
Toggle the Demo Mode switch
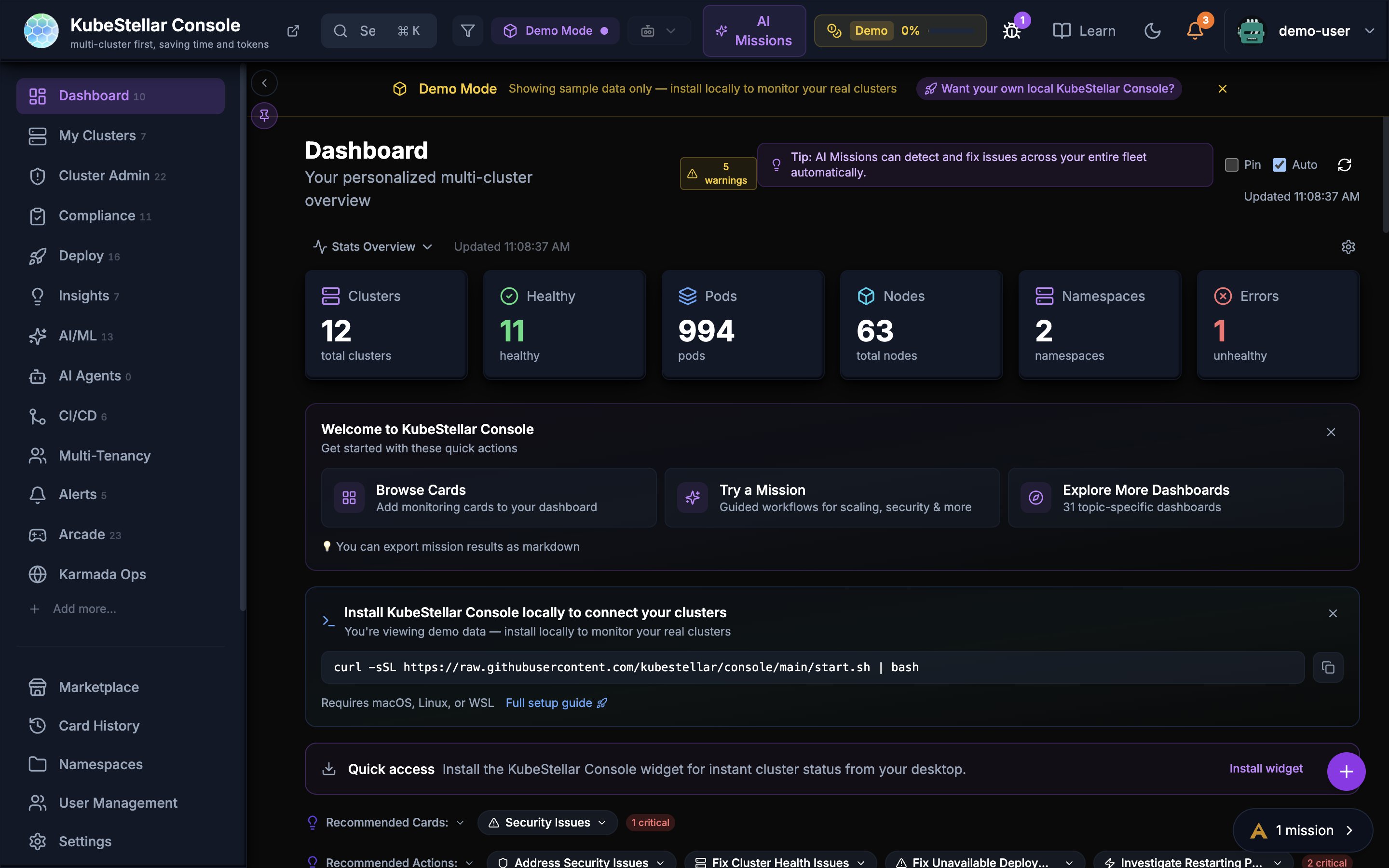point(555,31)
